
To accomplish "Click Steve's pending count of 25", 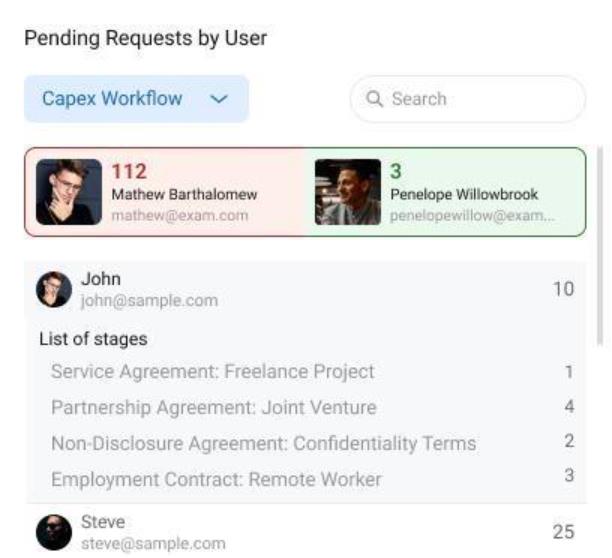I will (x=563, y=532).
